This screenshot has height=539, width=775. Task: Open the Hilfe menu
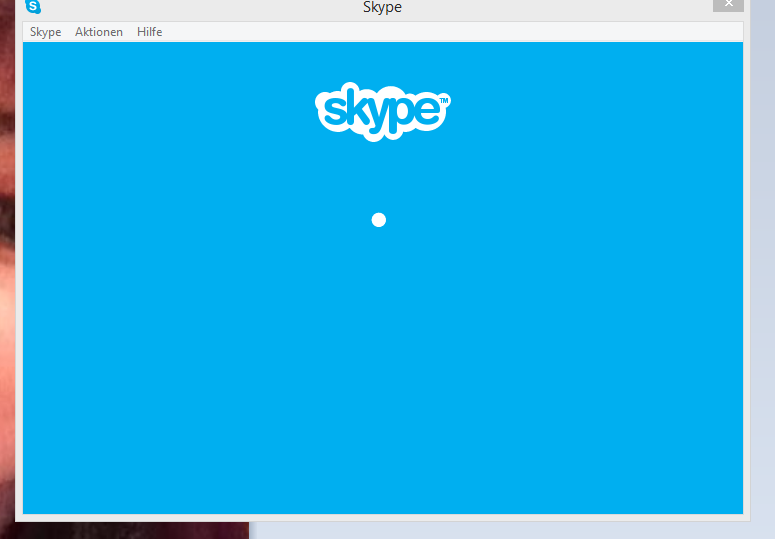point(149,32)
